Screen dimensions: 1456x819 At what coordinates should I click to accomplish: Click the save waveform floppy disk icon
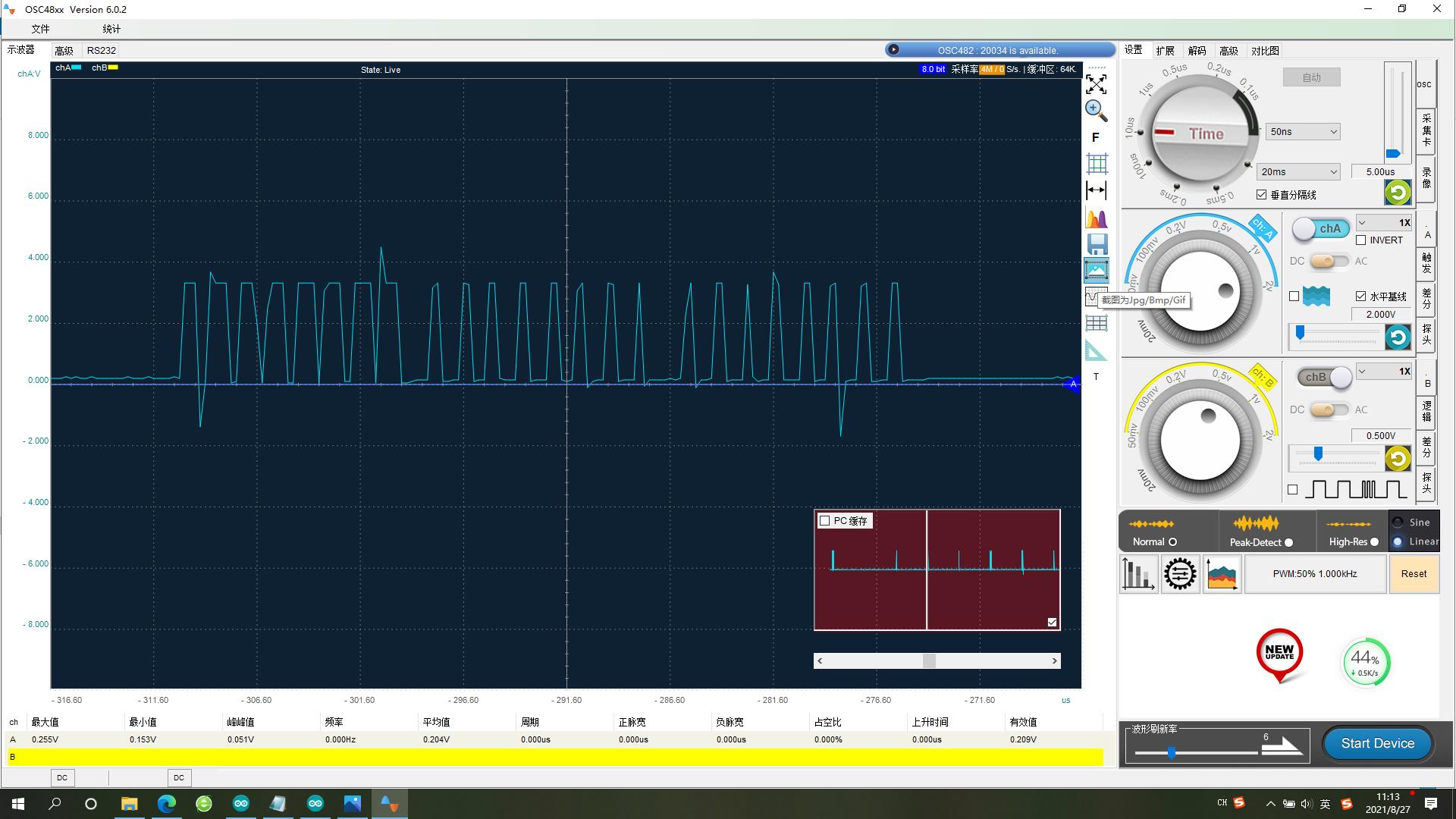[x=1096, y=244]
